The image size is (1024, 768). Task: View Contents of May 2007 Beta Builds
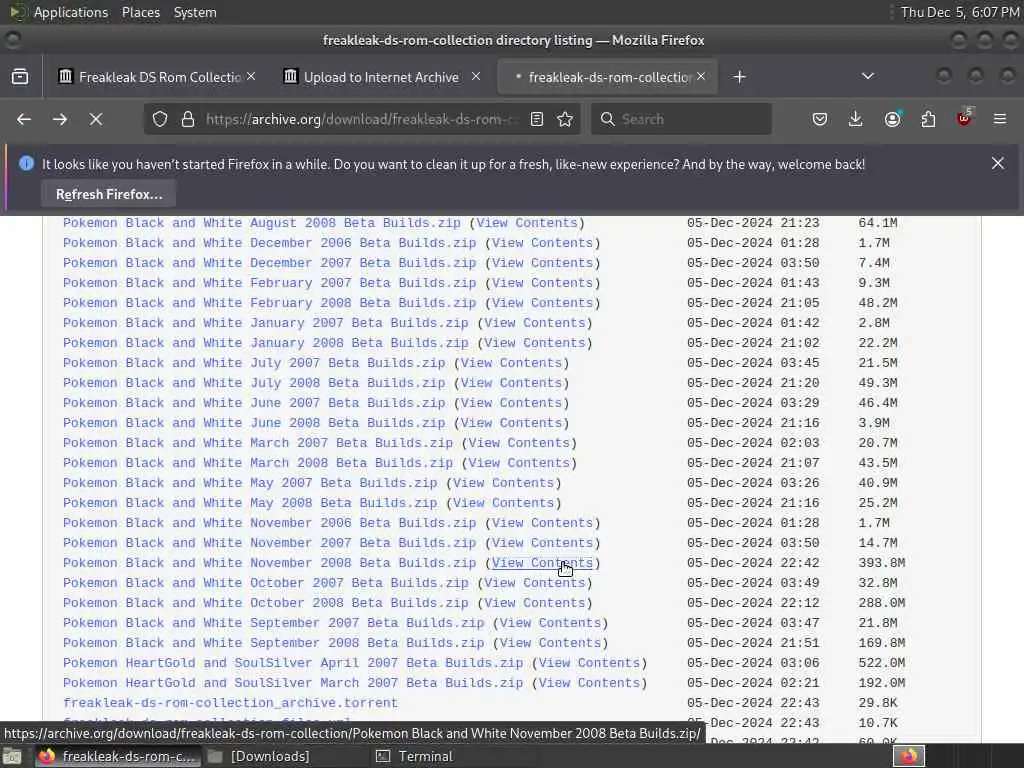[x=504, y=483]
